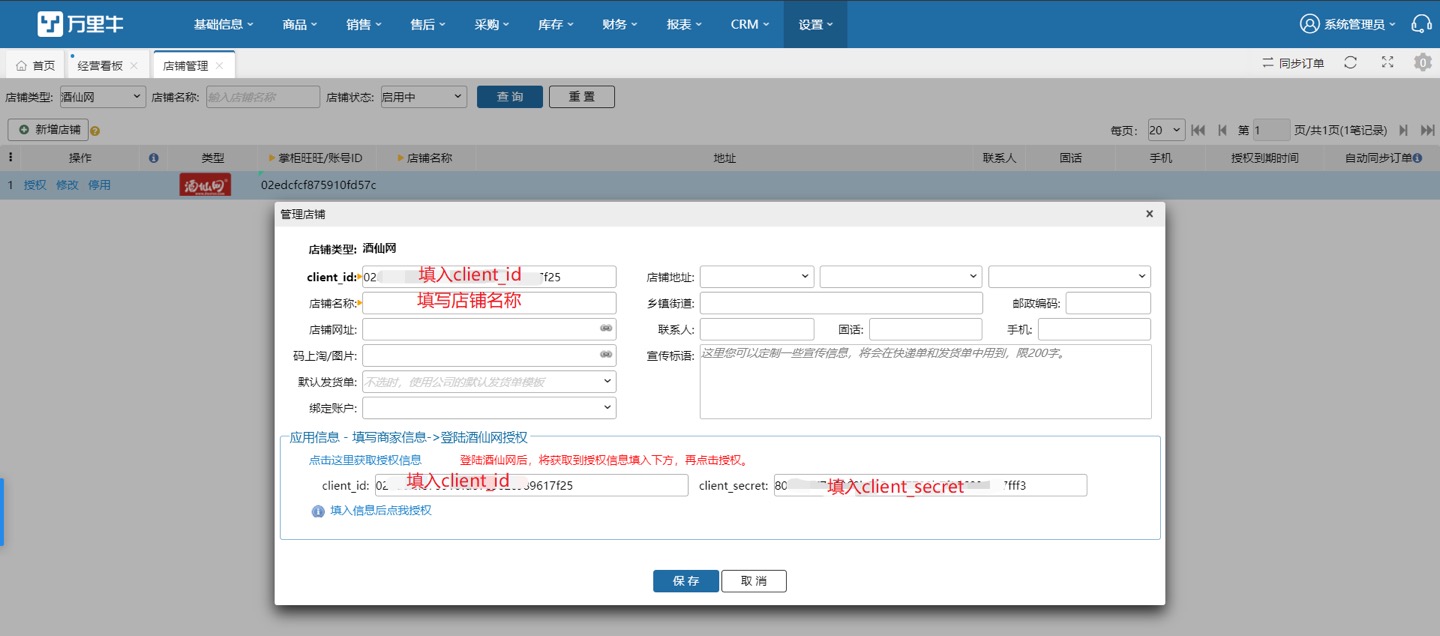Click the 新增店铺 button
The width and height of the screenshot is (1440, 636).
tap(48, 130)
